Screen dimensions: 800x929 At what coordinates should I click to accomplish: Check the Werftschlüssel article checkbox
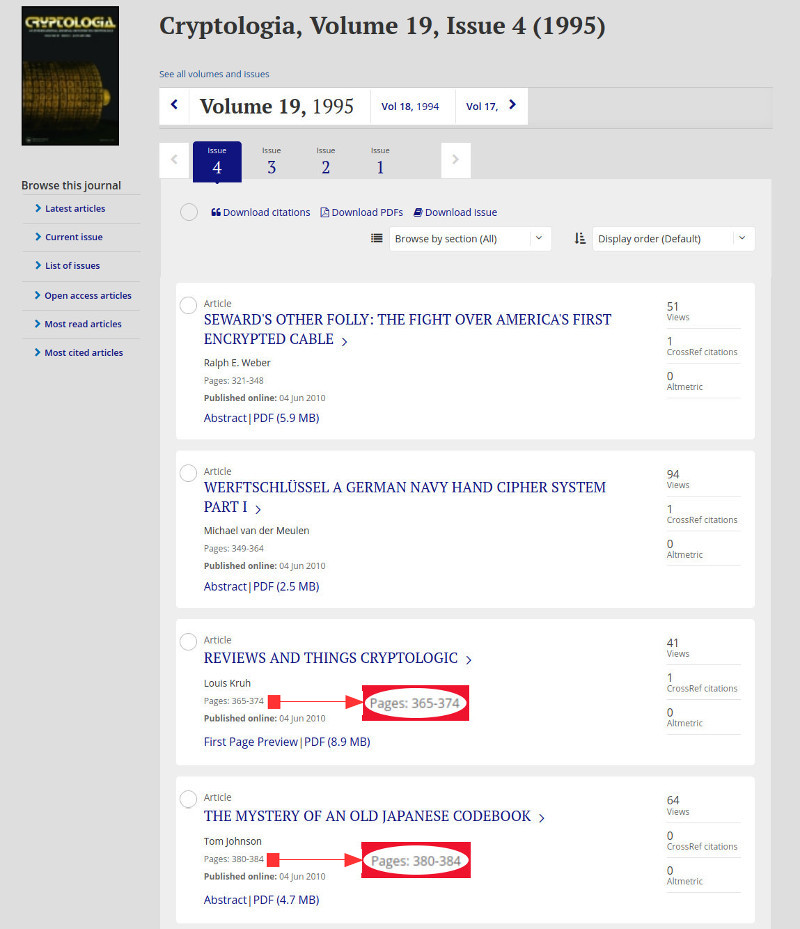188,473
